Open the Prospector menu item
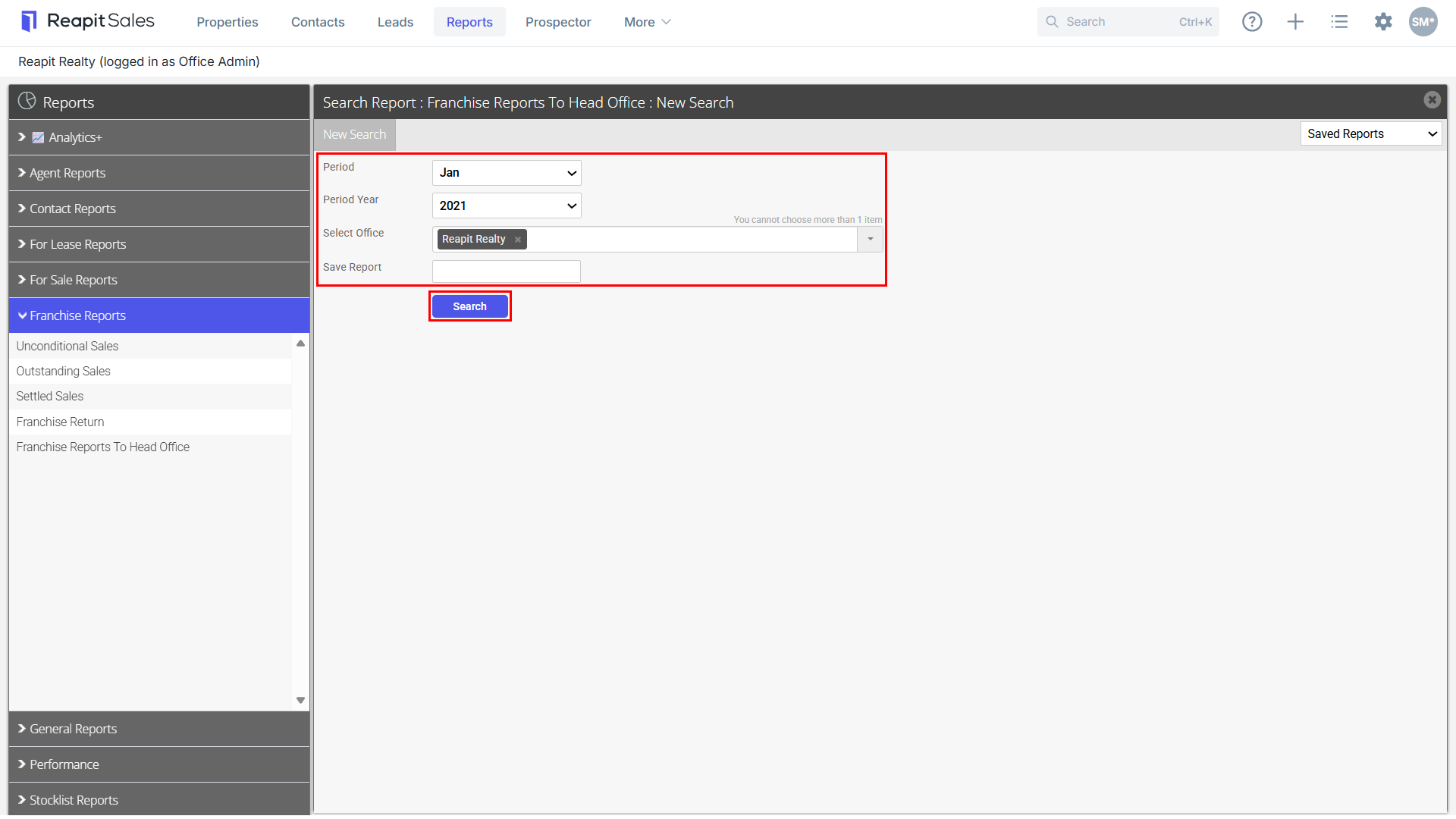The height and width of the screenshot is (819, 1456). click(558, 22)
